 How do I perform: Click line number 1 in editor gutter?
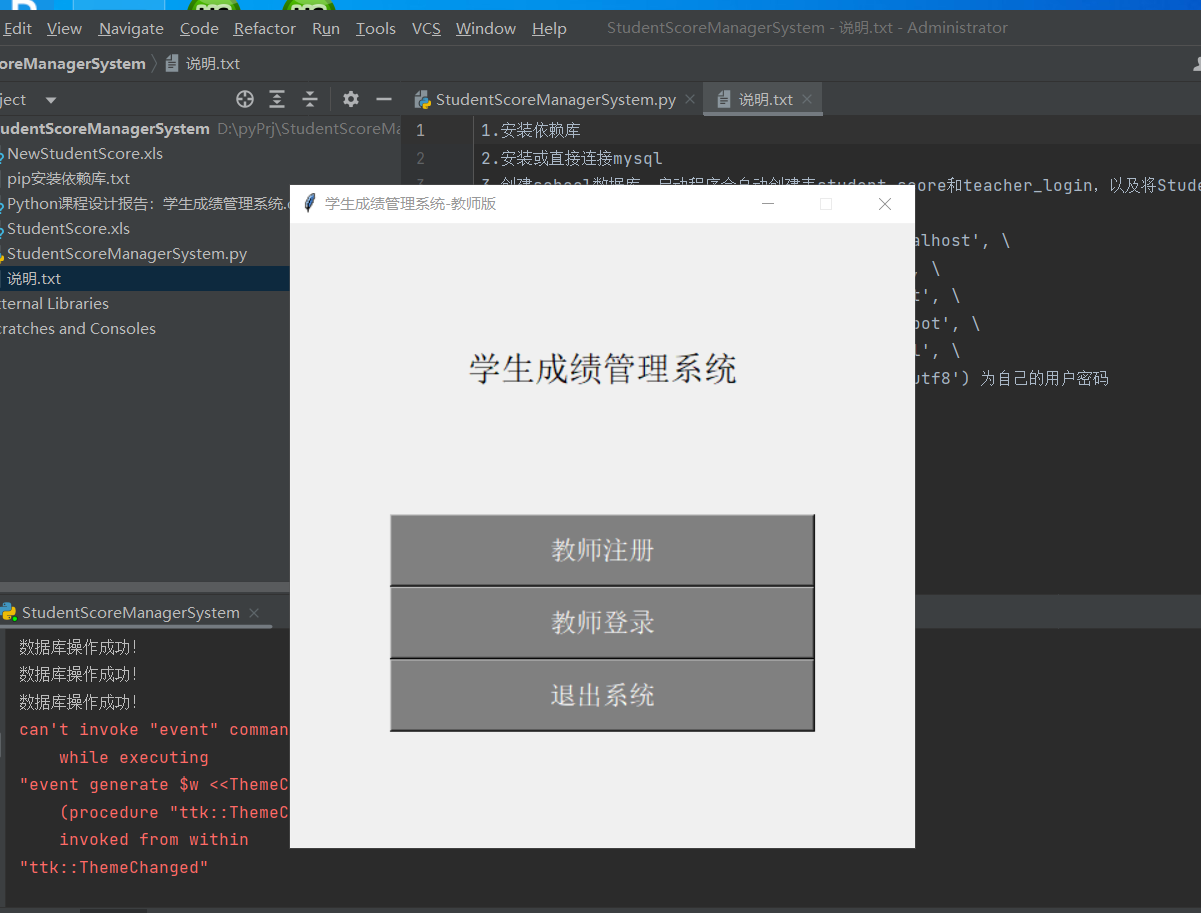tap(420, 130)
